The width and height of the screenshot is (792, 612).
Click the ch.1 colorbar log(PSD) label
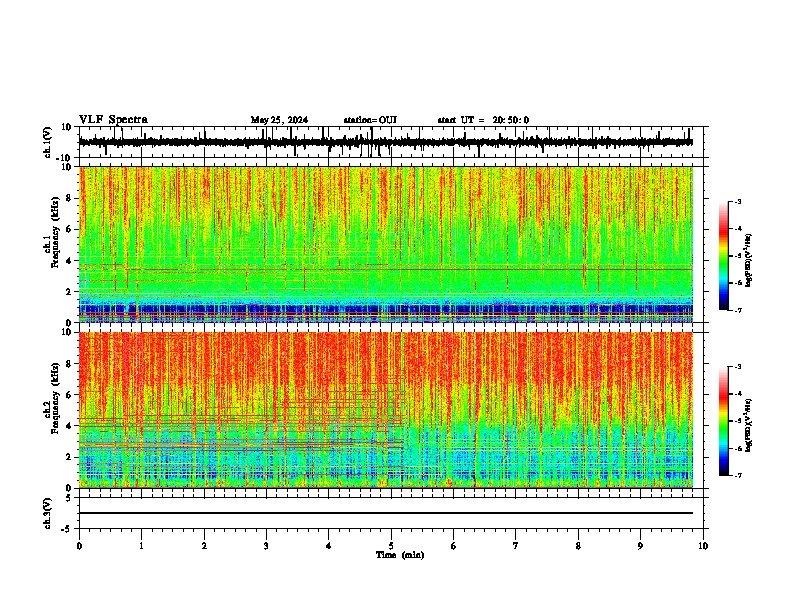(748, 261)
